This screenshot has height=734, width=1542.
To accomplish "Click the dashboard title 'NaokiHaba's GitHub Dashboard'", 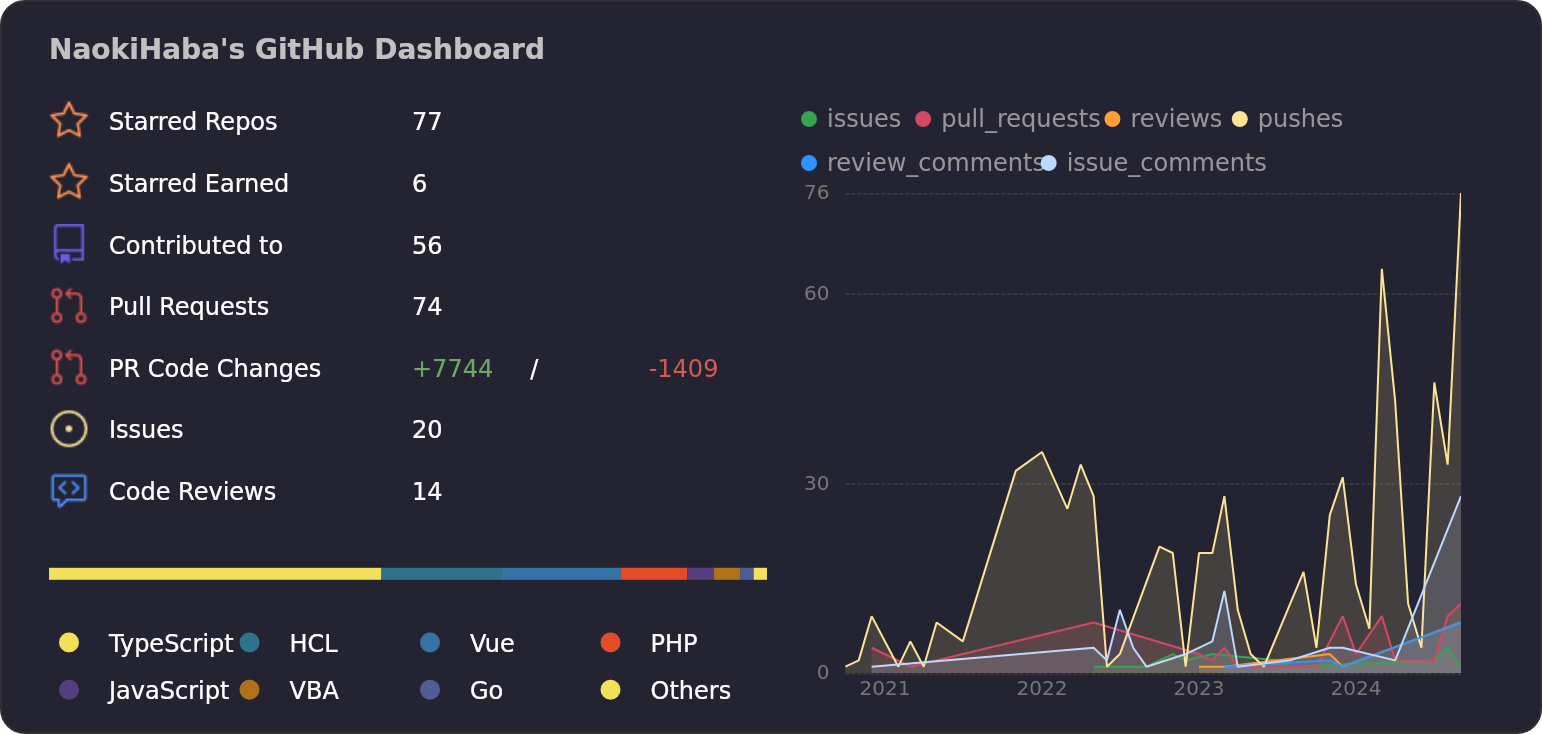I will [x=297, y=50].
